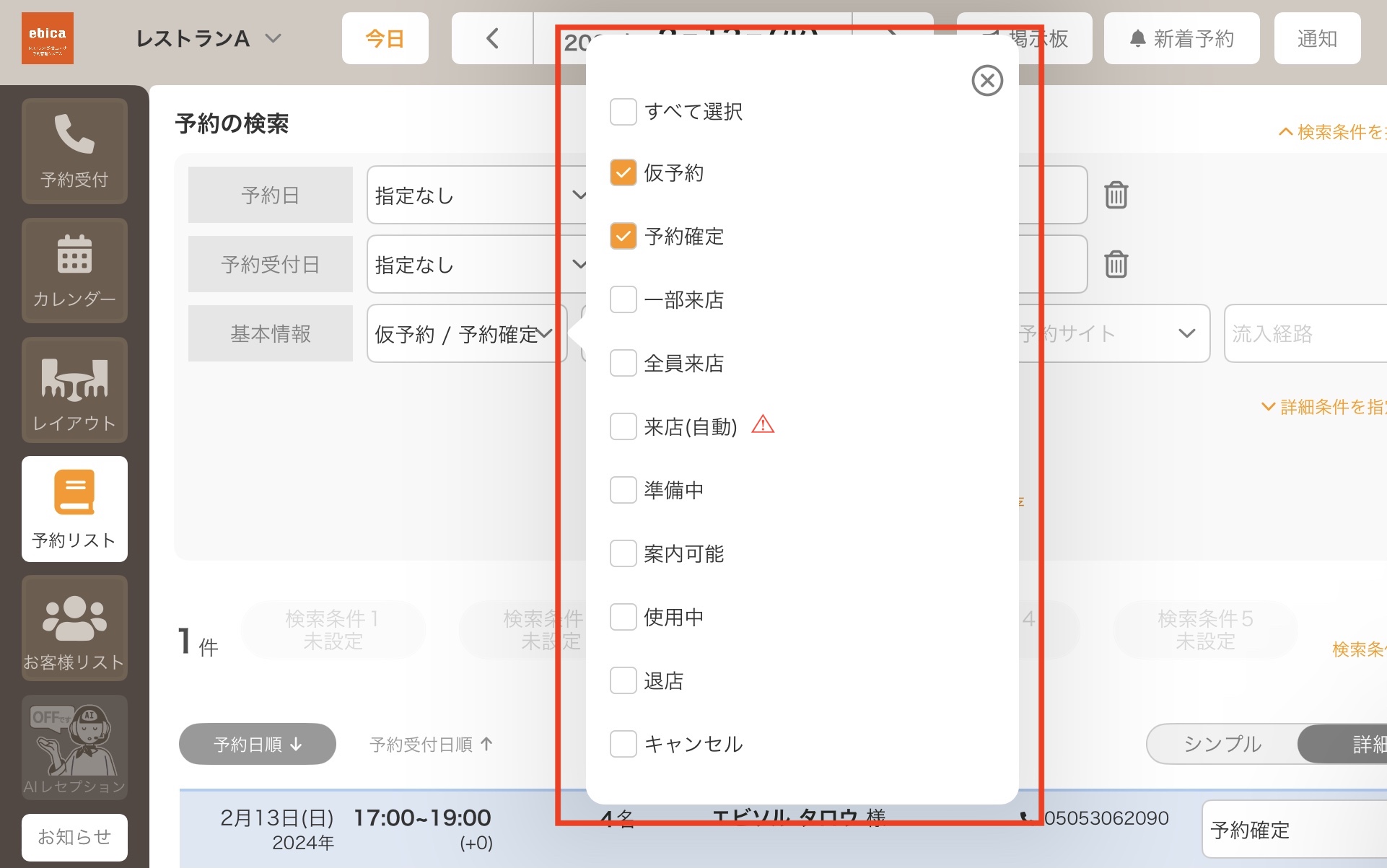Screen dimensions: 1387x868
Task: Check the すべて選択 checkbox
Action: tap(623, 112)
